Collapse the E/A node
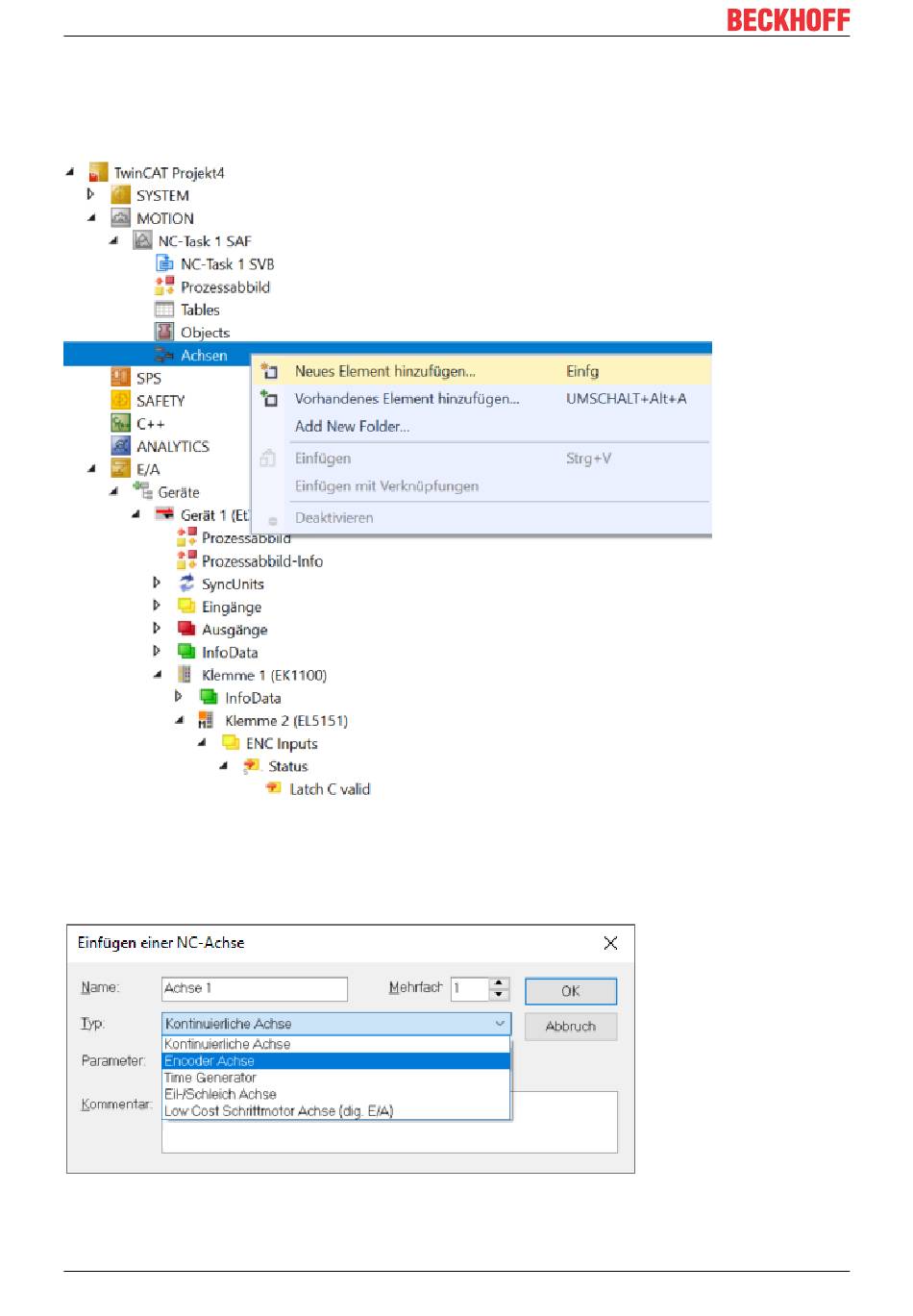This screenshot has width=913, height=1316. (92, 468)
